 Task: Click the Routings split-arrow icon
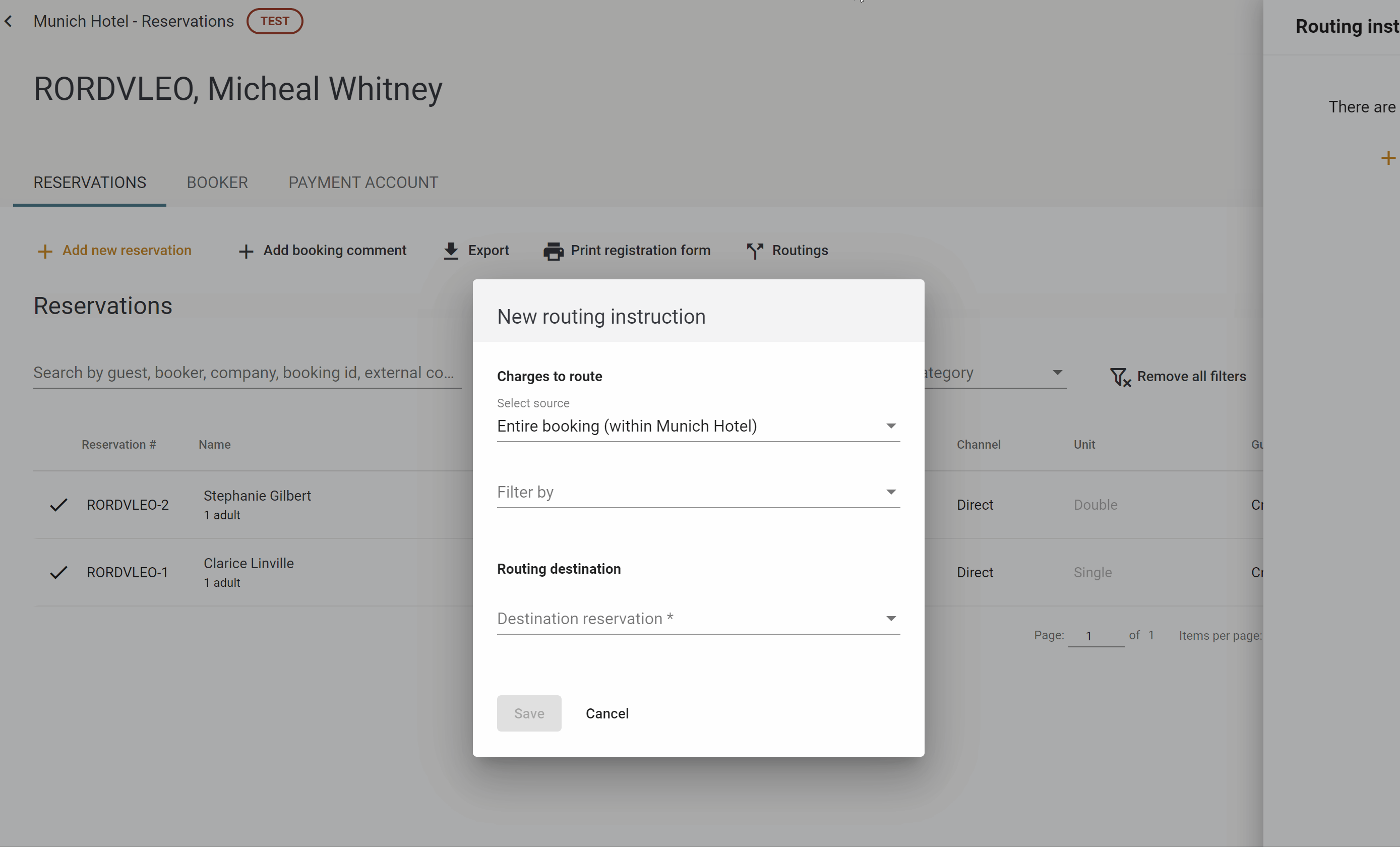[x=755, y=251]
